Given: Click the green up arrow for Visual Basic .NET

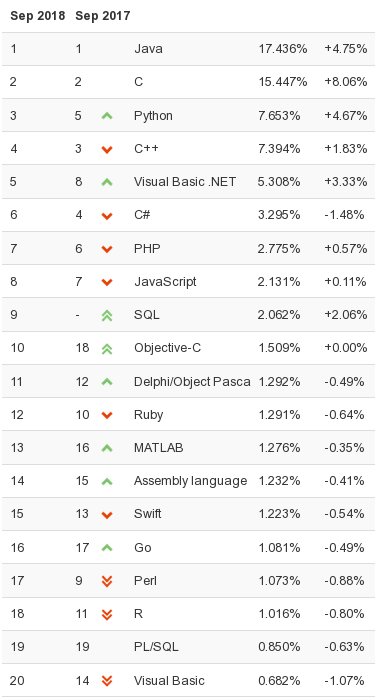Looking at the screenshot, I should coord(107,182).
